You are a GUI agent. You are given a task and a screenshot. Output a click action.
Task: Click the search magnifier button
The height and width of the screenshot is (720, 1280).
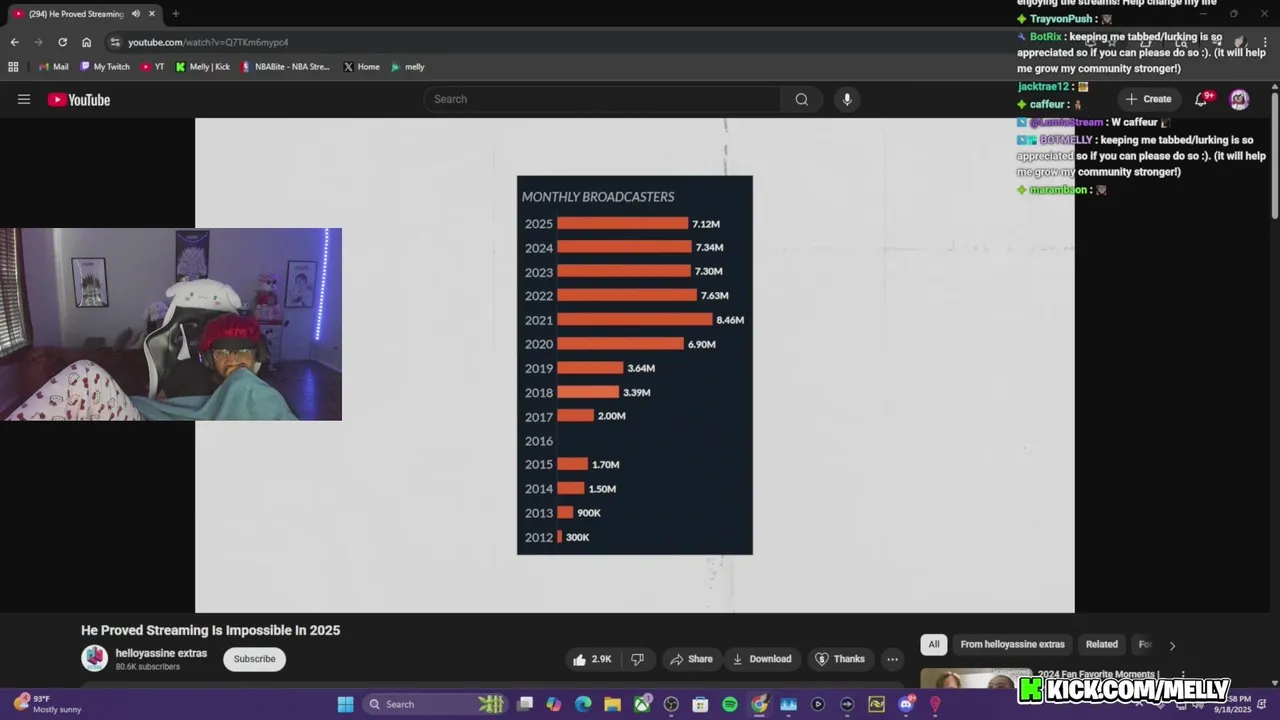click(x=801, y=99)
